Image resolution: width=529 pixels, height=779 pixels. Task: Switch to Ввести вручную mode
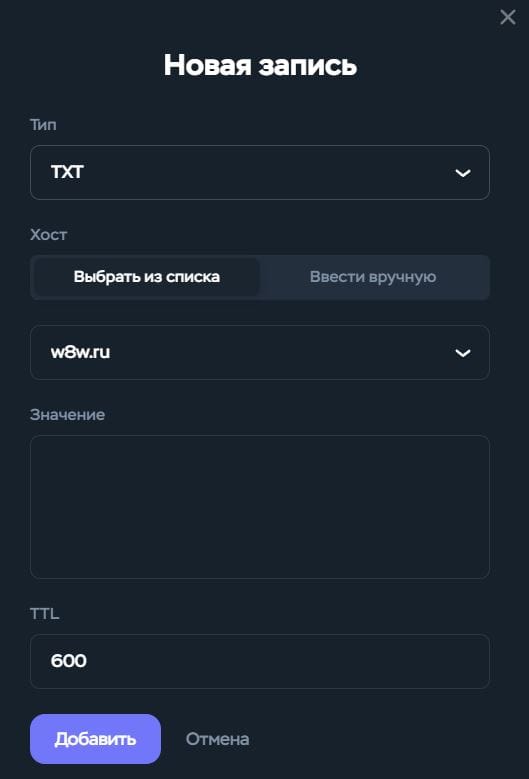pyautogui.click(x=373, y=277)
